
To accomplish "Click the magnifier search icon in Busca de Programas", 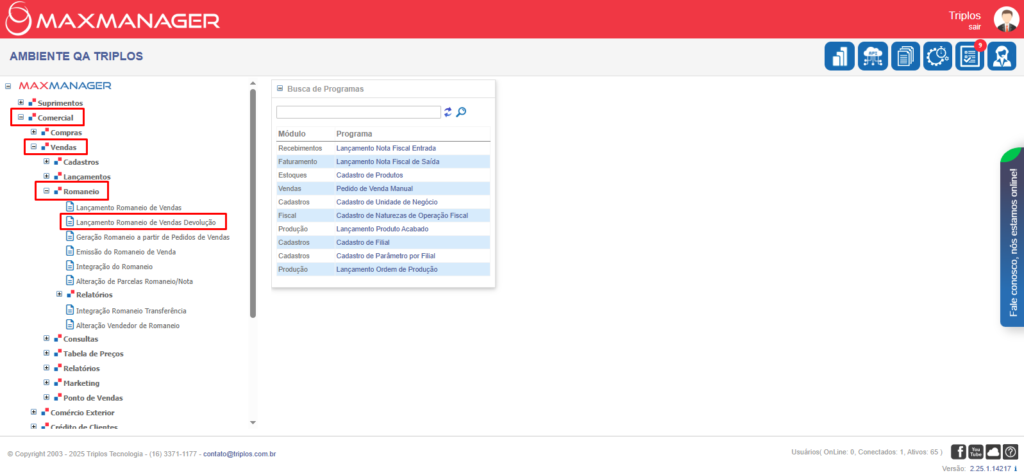I will tap(462, 112).
